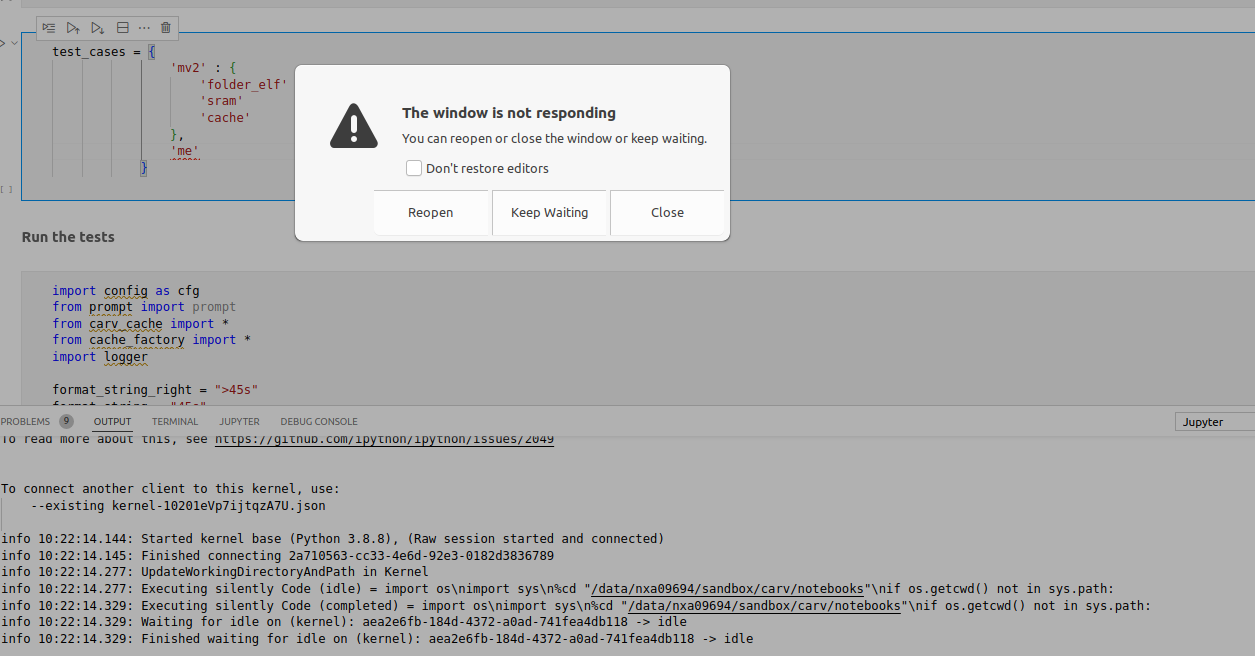Split the current notebook cell
Screen dimensions: 1255x656
click(122, 27)
